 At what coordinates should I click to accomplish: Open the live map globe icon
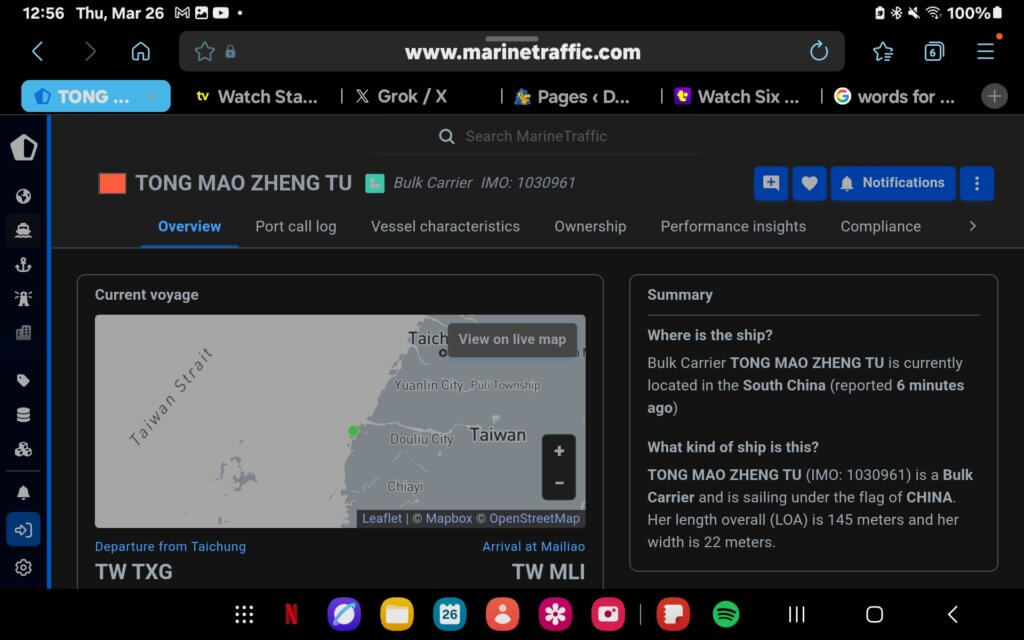click(23, 196)
